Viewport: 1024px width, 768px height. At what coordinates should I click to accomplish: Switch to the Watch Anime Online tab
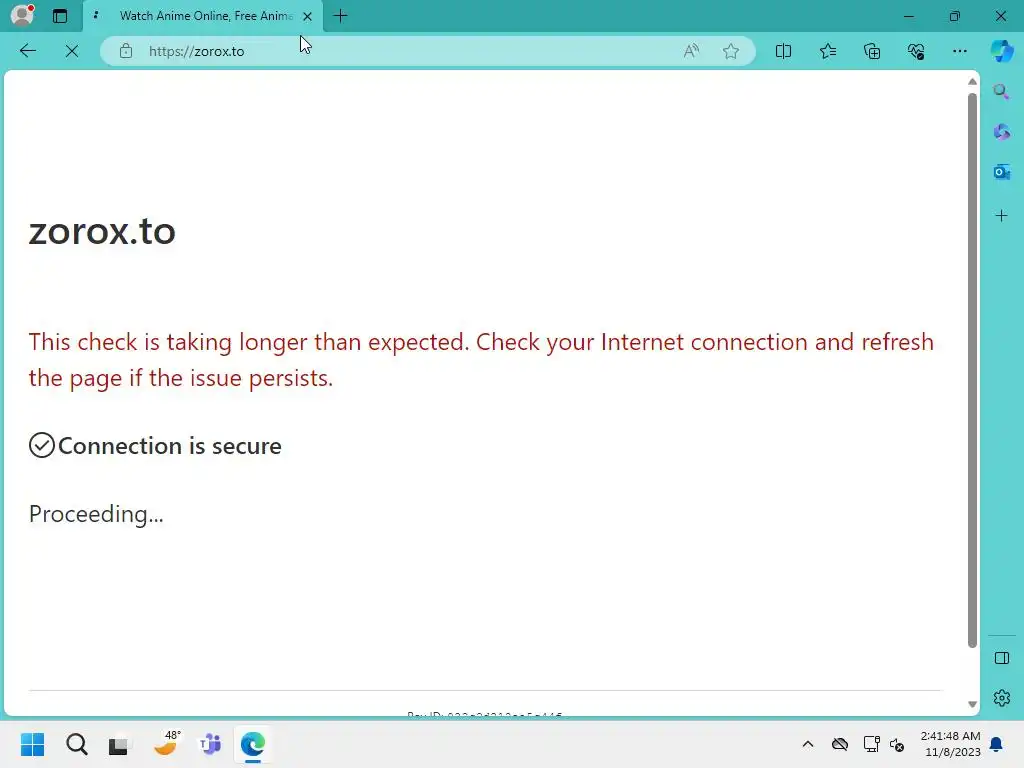tap(204, 16)
